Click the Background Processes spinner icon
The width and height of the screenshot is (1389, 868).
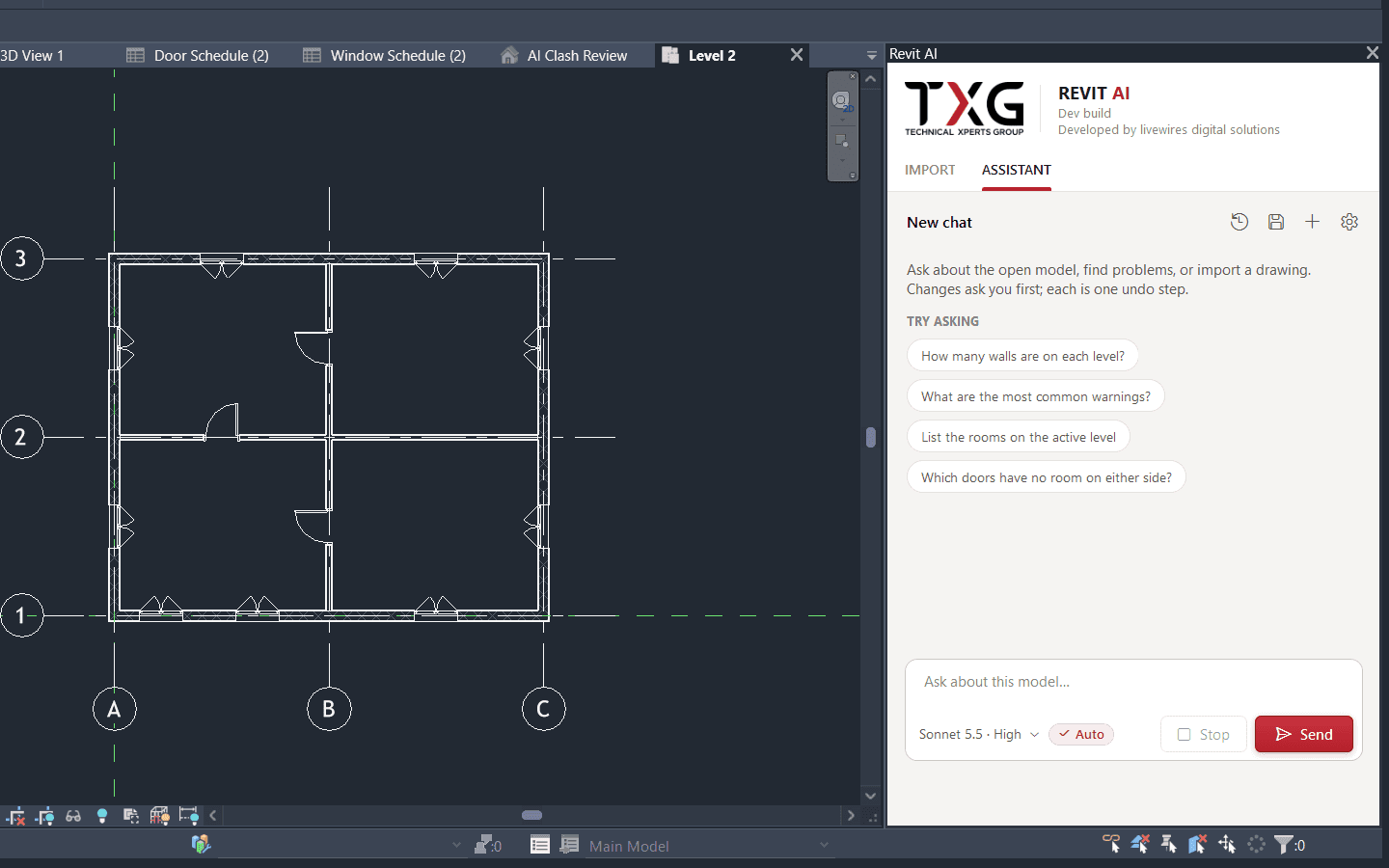click(x=1256, y=844)
